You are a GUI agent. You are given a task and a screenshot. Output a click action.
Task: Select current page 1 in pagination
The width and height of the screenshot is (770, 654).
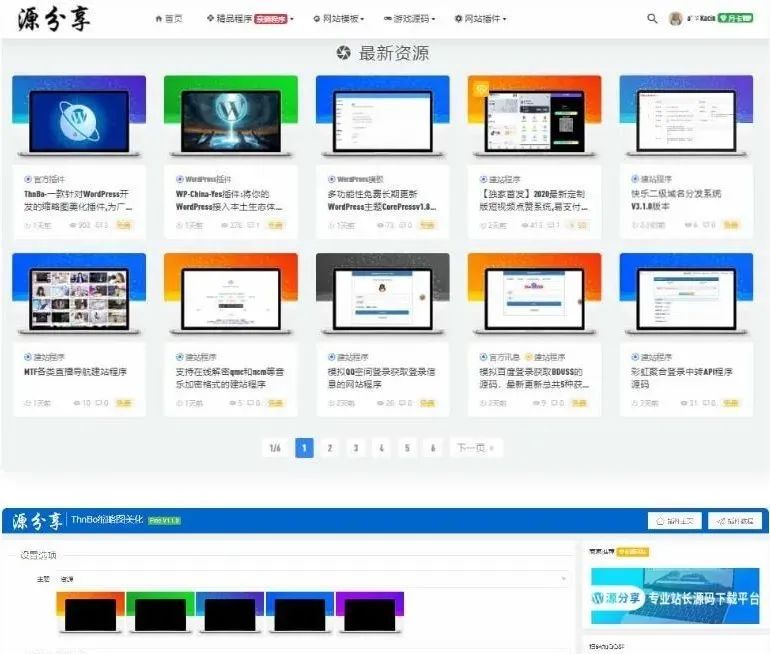click(304, 448)
